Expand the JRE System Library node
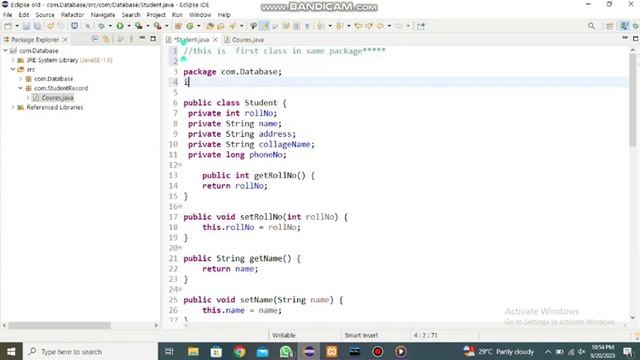Screen dimensions: 640x360 tap(13, 60)
